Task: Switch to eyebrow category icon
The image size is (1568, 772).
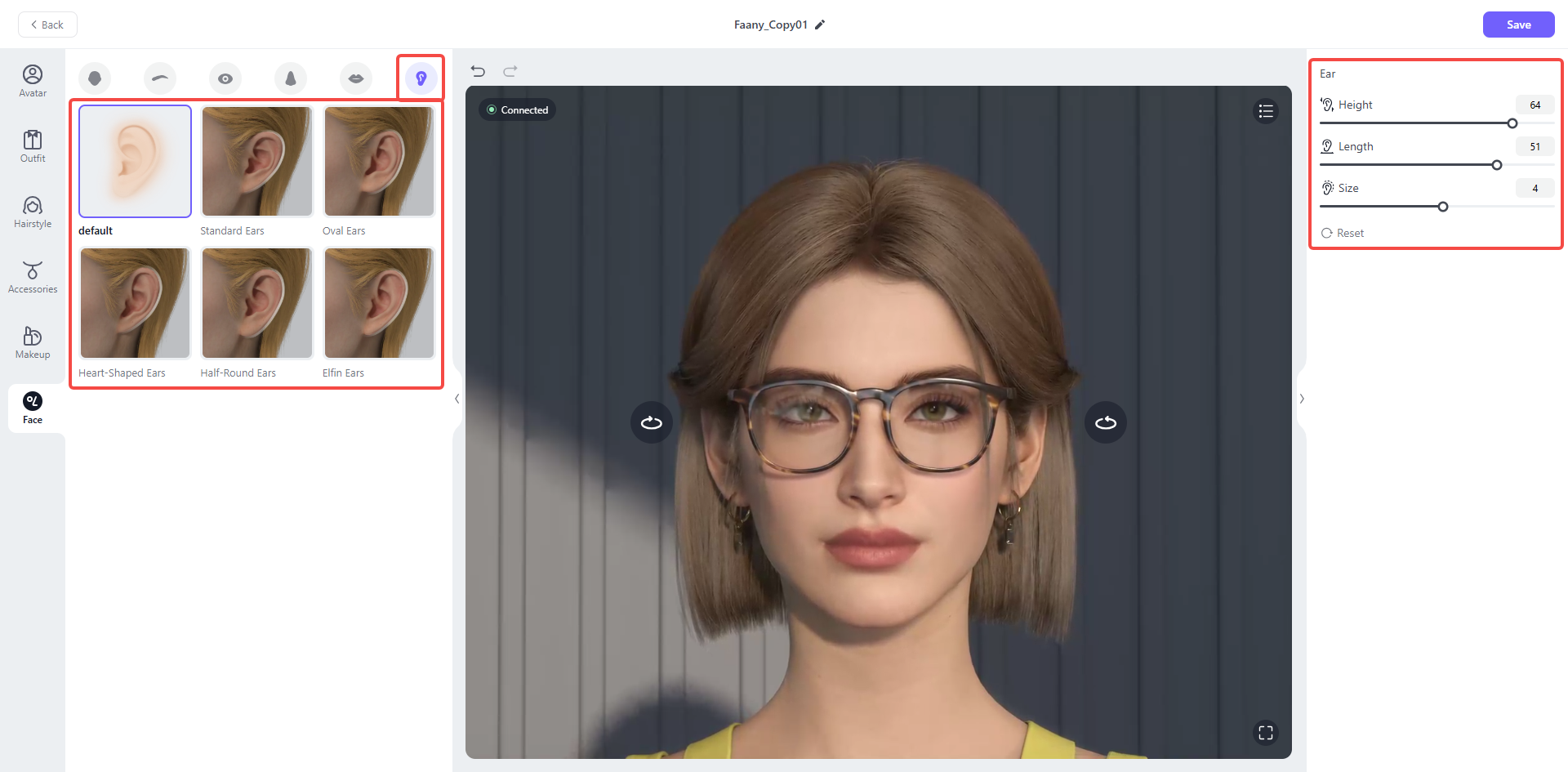Action: [x=160, y=78]
